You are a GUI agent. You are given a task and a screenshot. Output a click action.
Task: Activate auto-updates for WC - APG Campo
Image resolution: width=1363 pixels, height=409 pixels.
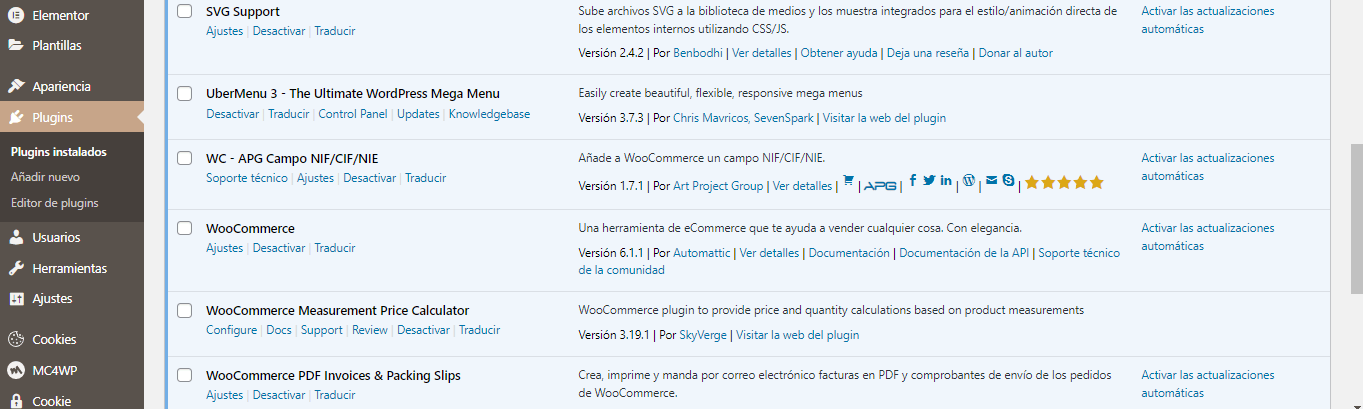pyautogui.click(x=1208, y=167)
